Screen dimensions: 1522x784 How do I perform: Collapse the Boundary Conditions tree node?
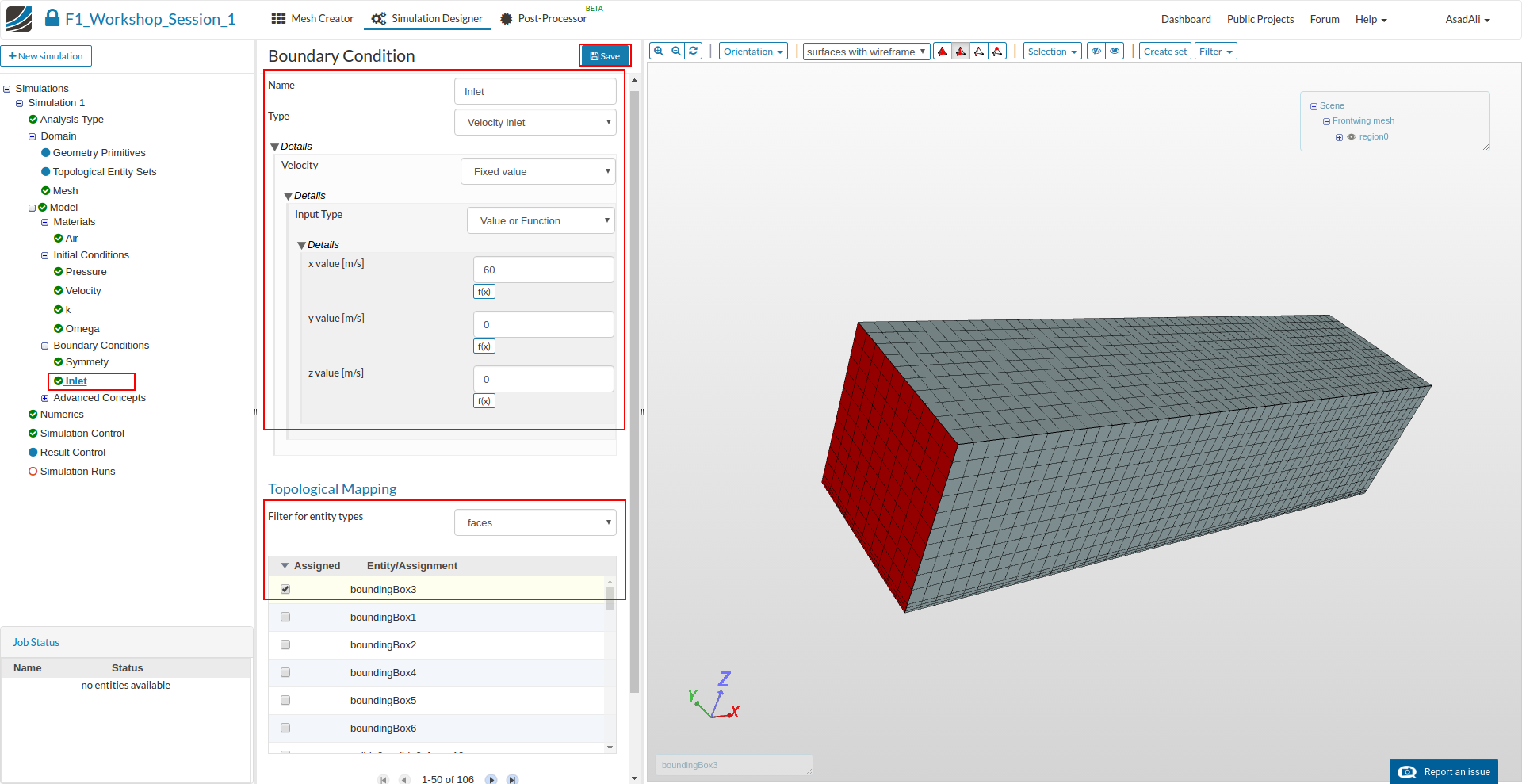tap(45, 346)
